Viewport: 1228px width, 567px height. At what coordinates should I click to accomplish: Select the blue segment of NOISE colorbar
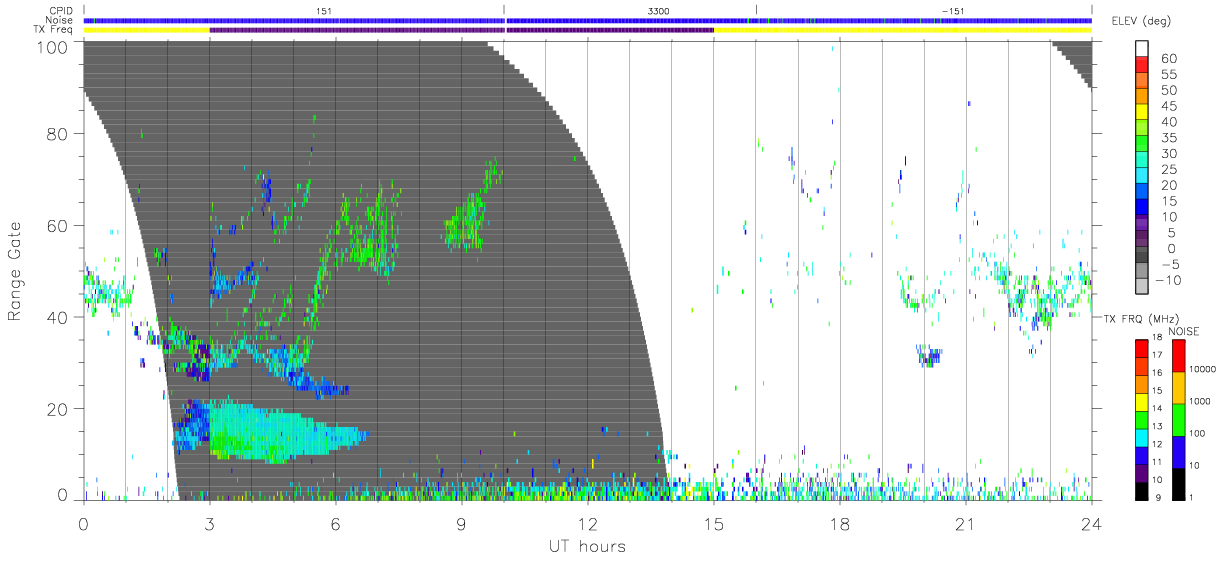click(1179, 451)
